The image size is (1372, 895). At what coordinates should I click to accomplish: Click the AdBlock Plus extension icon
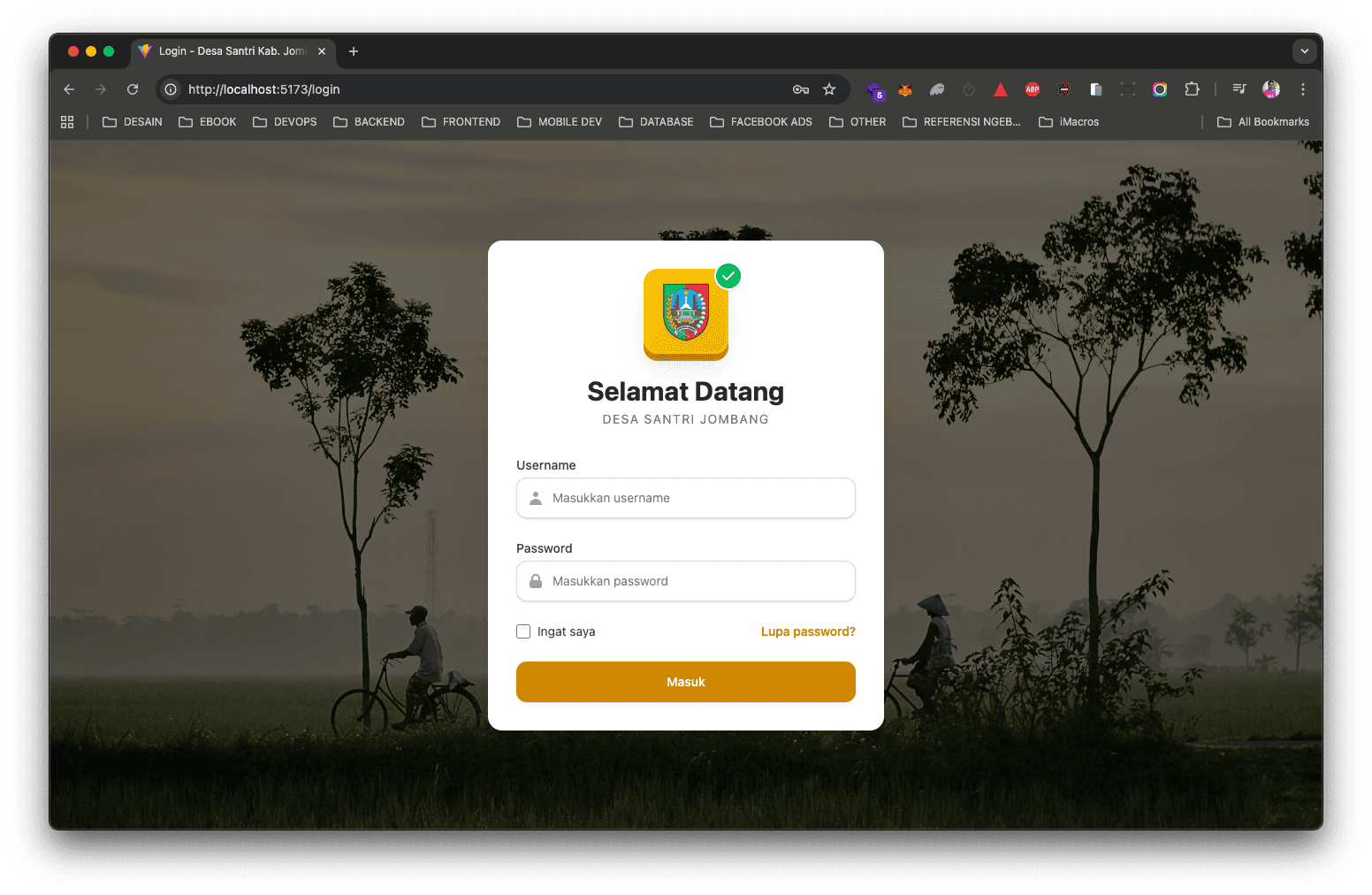[1033, 89]
